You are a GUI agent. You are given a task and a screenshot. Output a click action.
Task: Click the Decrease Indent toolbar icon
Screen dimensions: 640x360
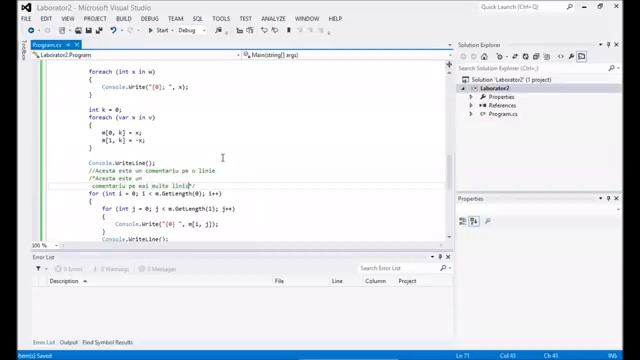[x=264, y=30]
